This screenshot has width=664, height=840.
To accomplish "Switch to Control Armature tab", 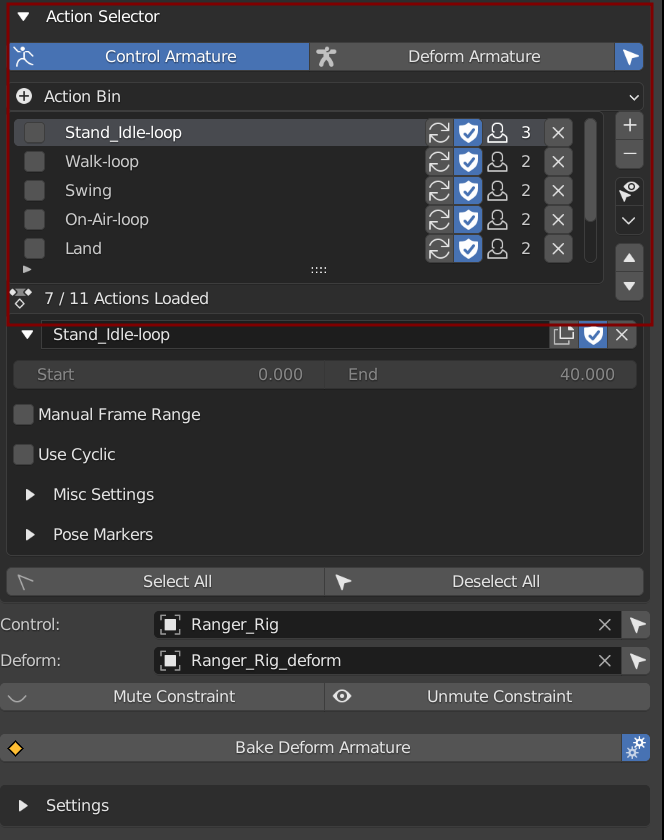I will (x=159, y=56).
